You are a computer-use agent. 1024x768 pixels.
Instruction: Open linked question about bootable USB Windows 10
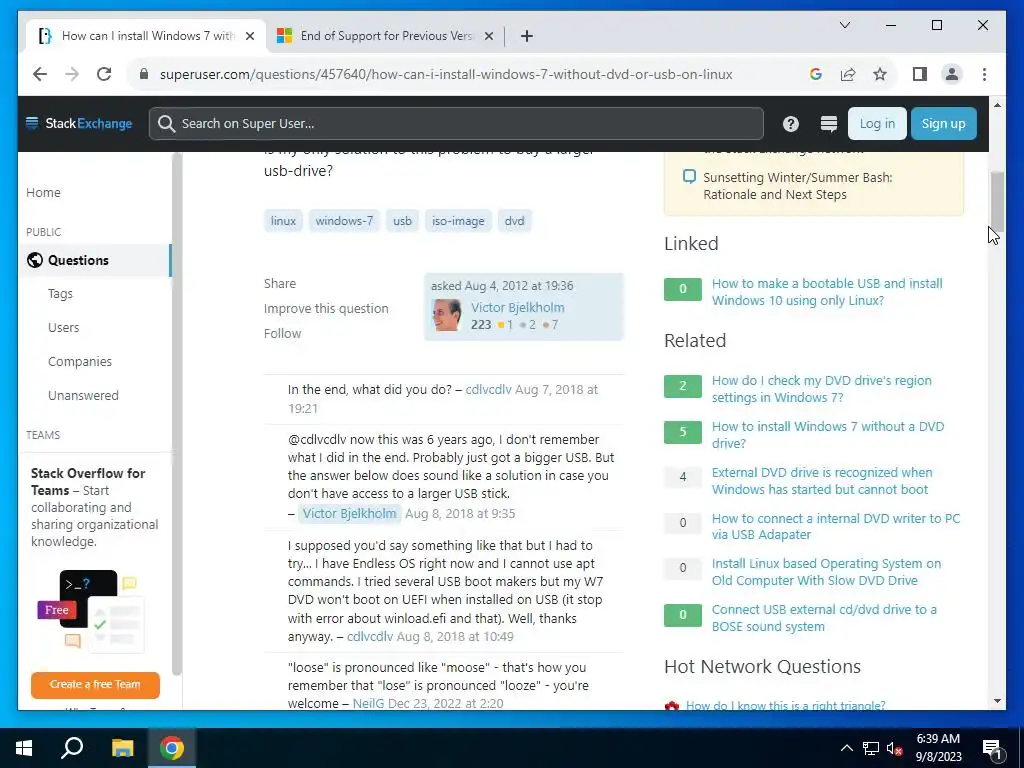[x=827, y=292]
